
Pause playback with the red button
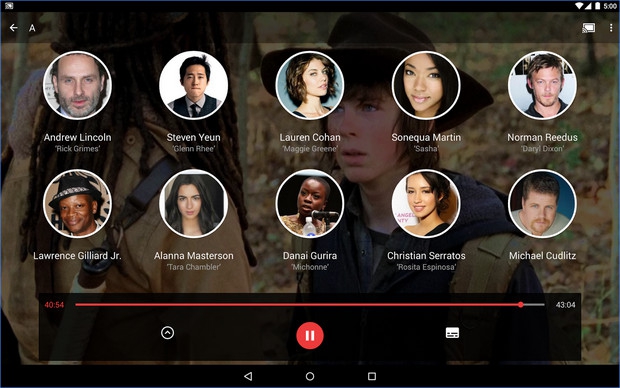pos(310,335)
